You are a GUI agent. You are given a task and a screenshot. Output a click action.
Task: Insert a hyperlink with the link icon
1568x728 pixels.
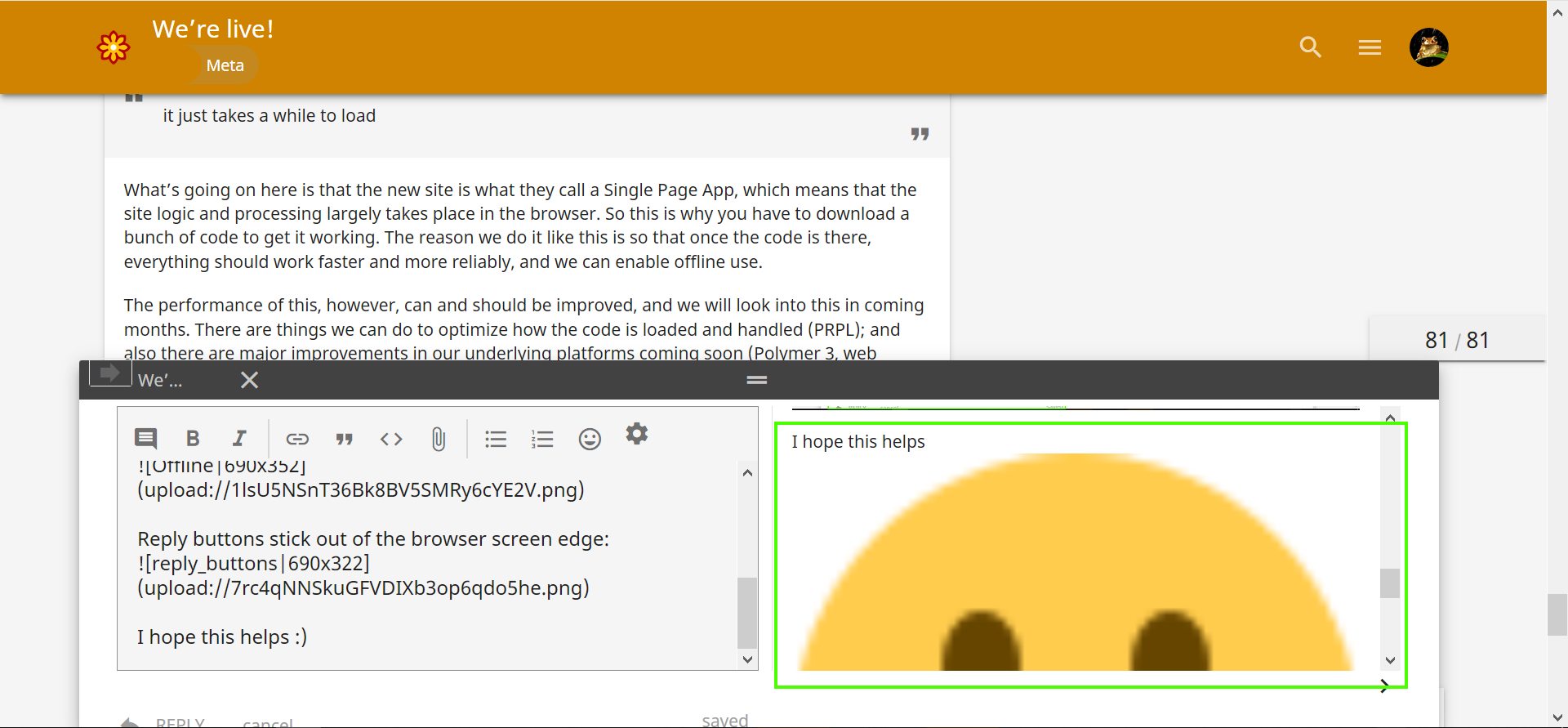[x=297, y=439]
